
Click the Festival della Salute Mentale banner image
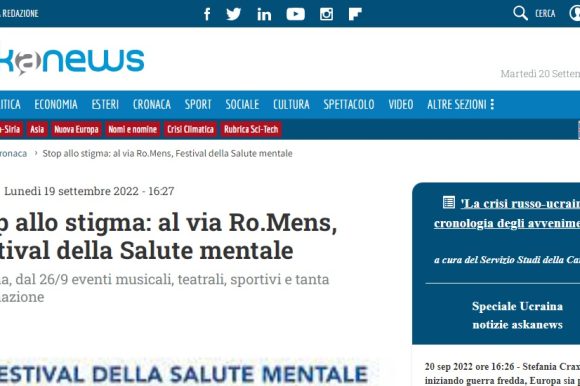(x=189, y=372)
